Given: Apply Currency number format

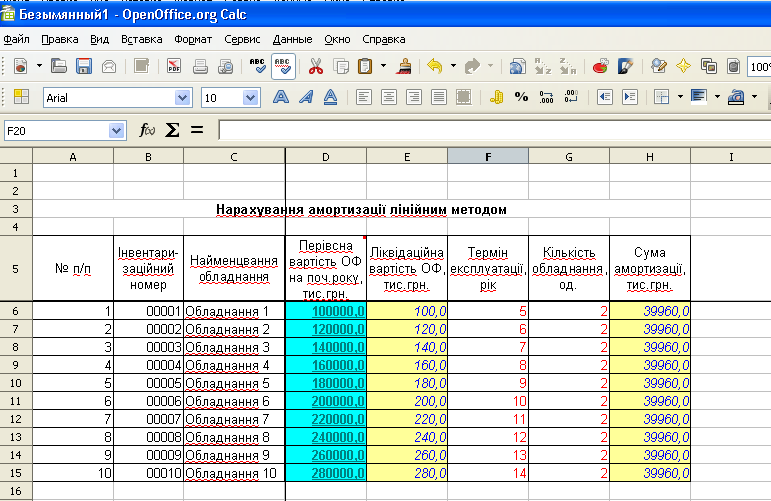Looking at the screenshot, I should 496,97.
